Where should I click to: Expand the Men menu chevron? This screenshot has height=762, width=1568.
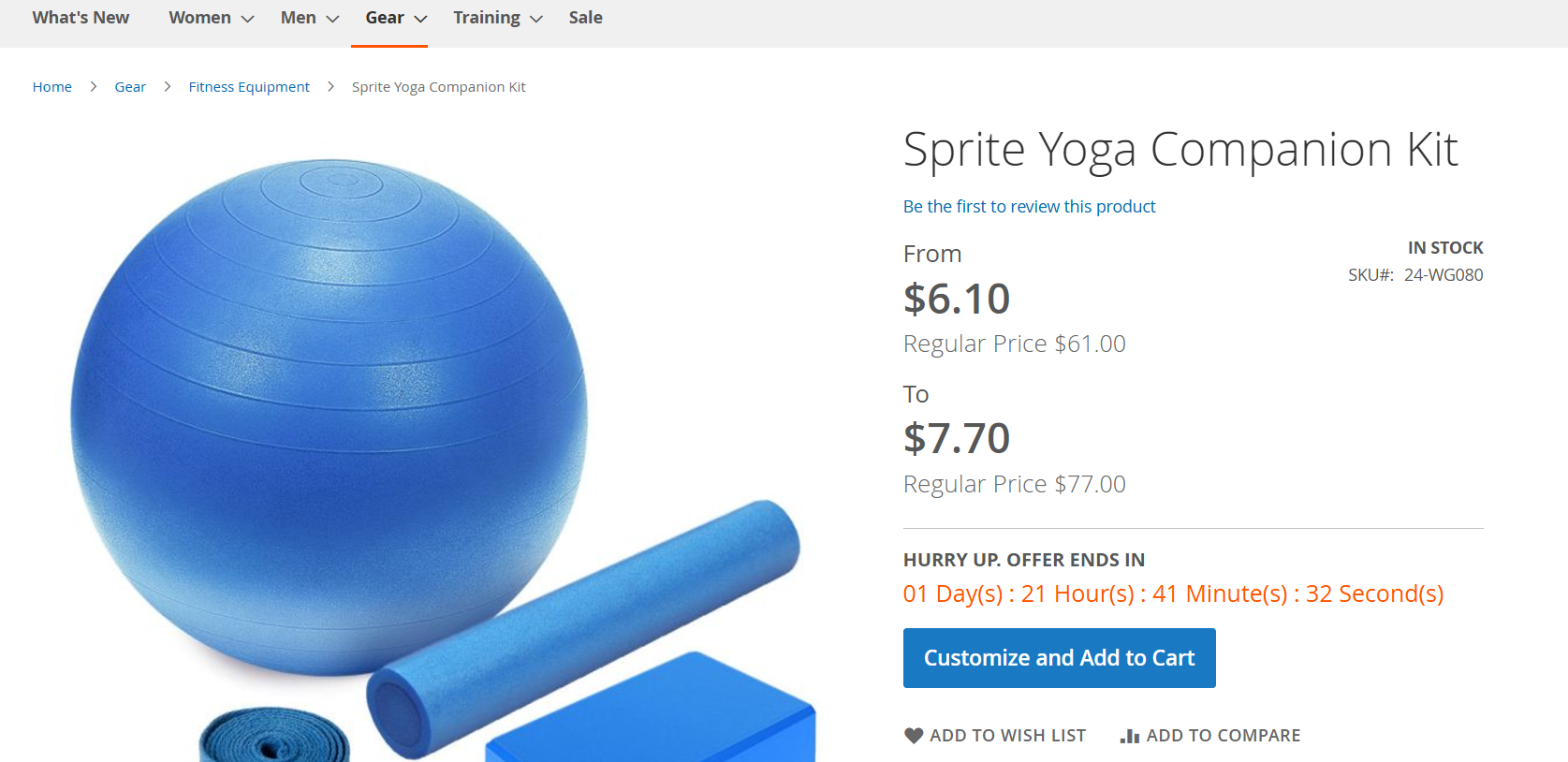click(x=332, y=19)
